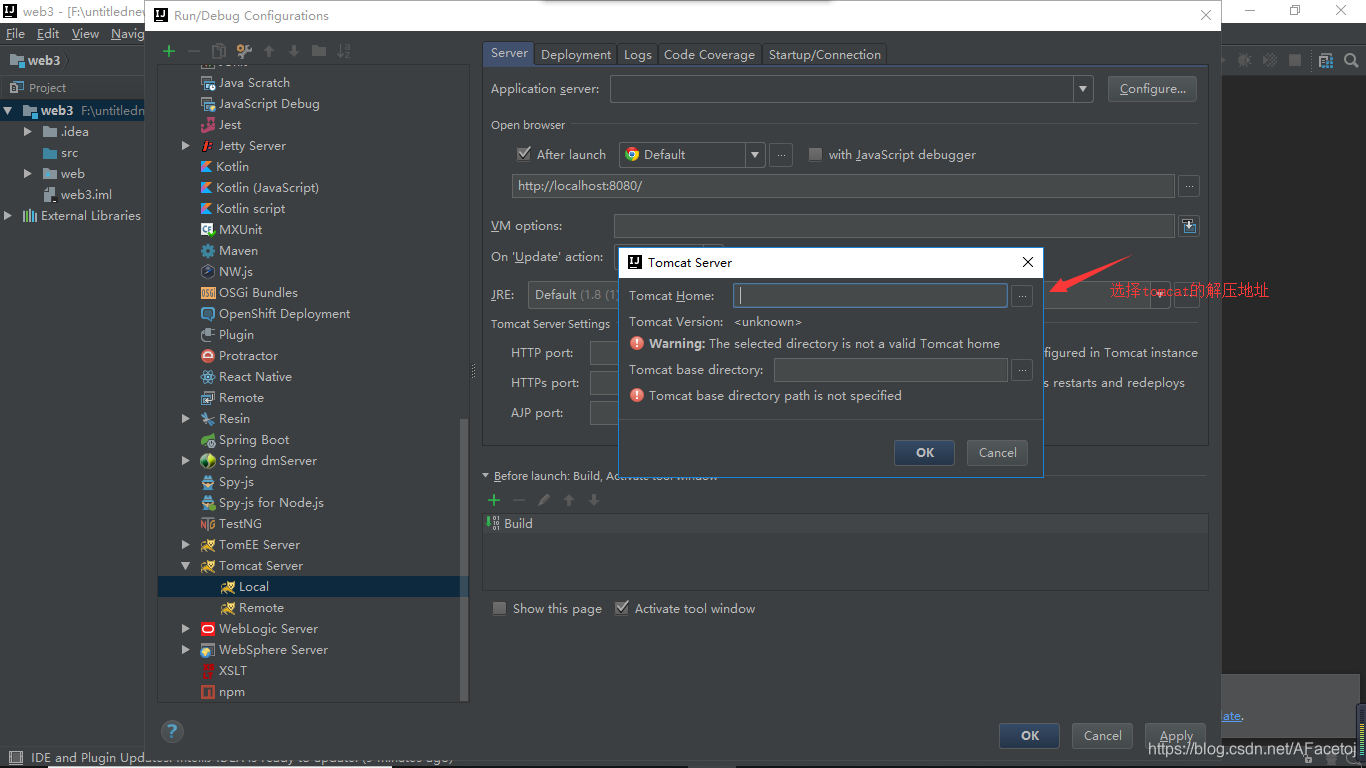Viewport: 1366px width, 768px height.
Task: Browse for Tomcat Home directory
Action: [x=1022, y=296]
